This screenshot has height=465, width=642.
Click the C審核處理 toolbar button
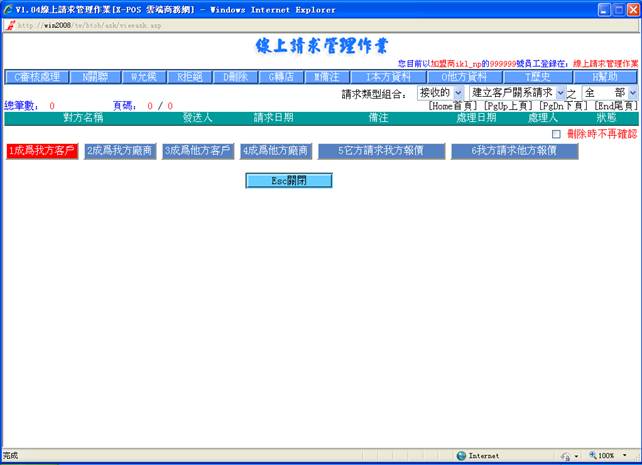coord(35,77)
